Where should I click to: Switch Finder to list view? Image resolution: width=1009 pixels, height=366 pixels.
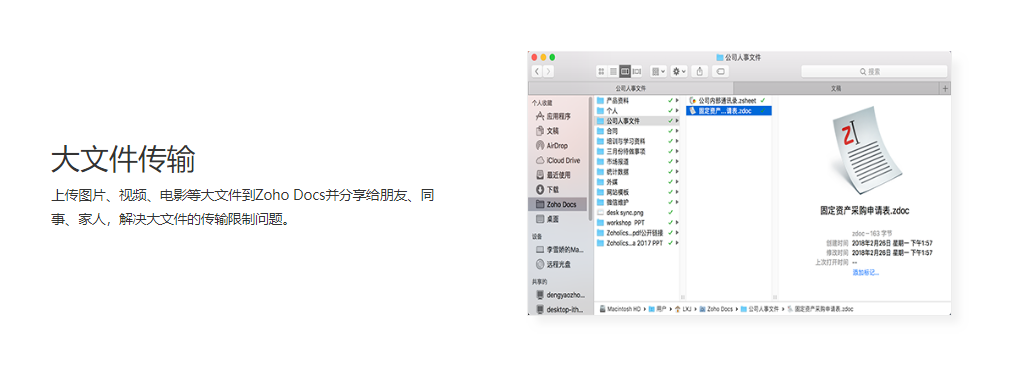point(613,71)
